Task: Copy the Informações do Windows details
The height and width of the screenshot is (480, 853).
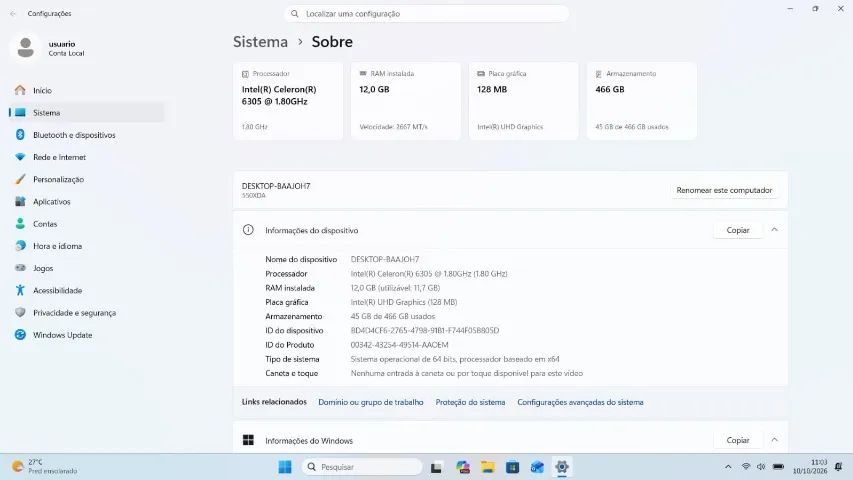Action: 738,440
